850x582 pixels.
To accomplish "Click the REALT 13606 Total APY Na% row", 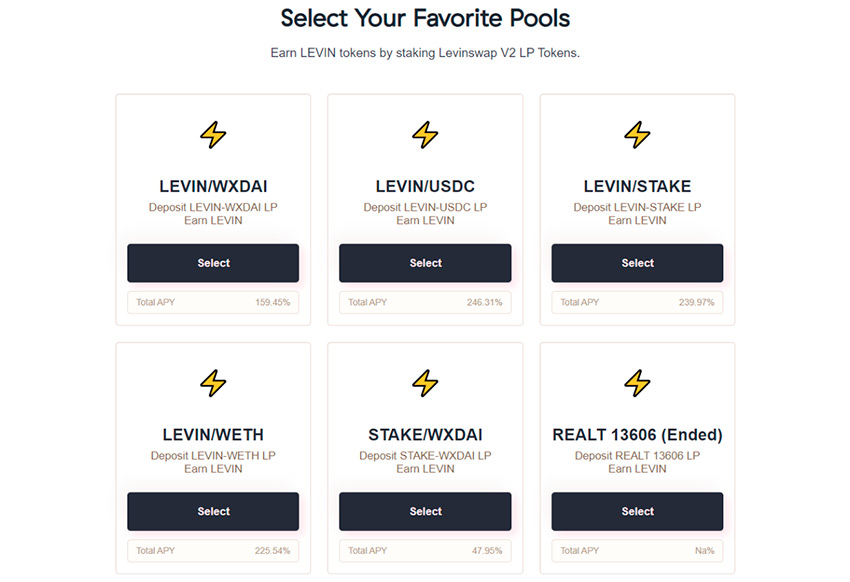I will (637, 550).
